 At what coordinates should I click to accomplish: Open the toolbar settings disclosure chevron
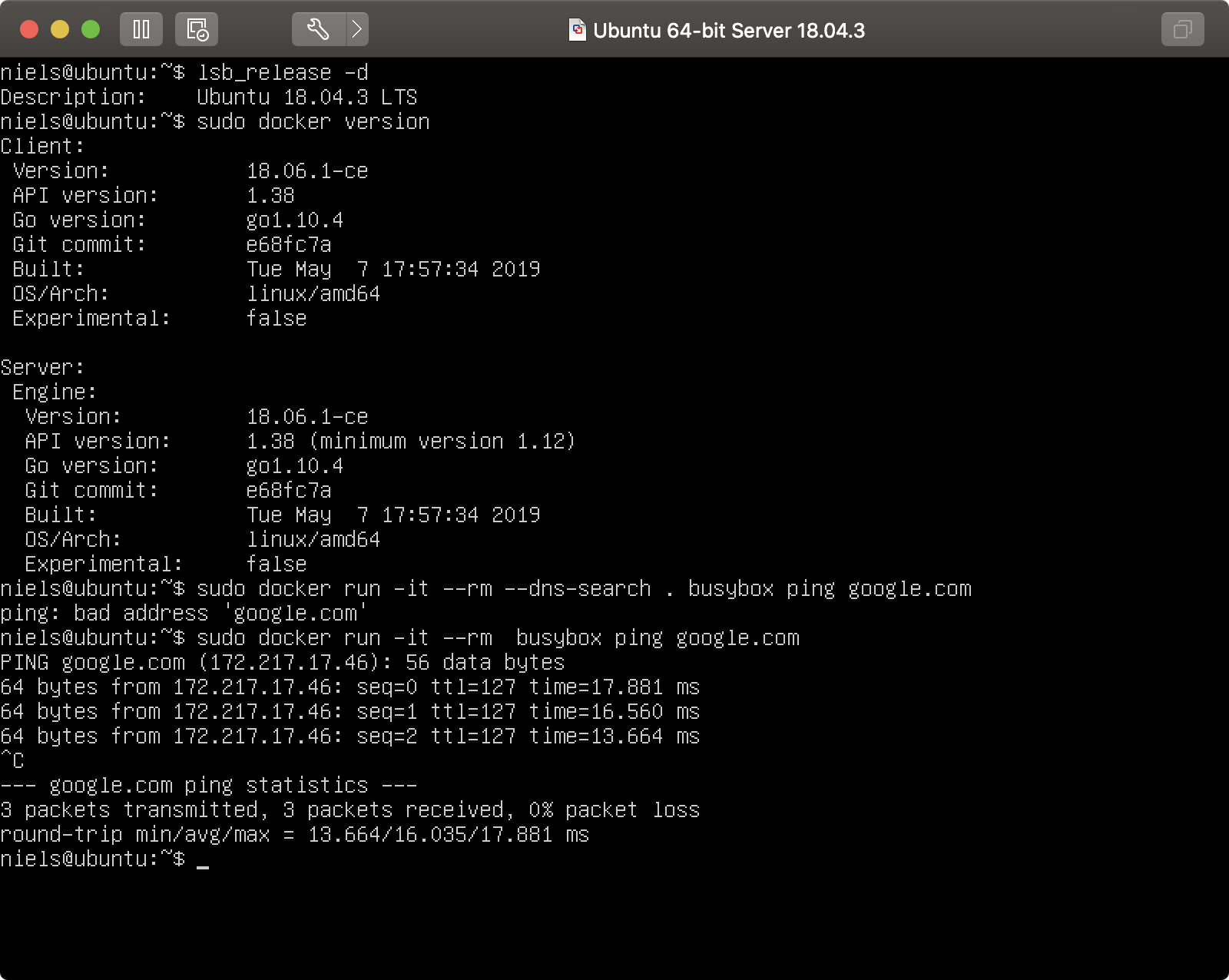click(356, 28)
